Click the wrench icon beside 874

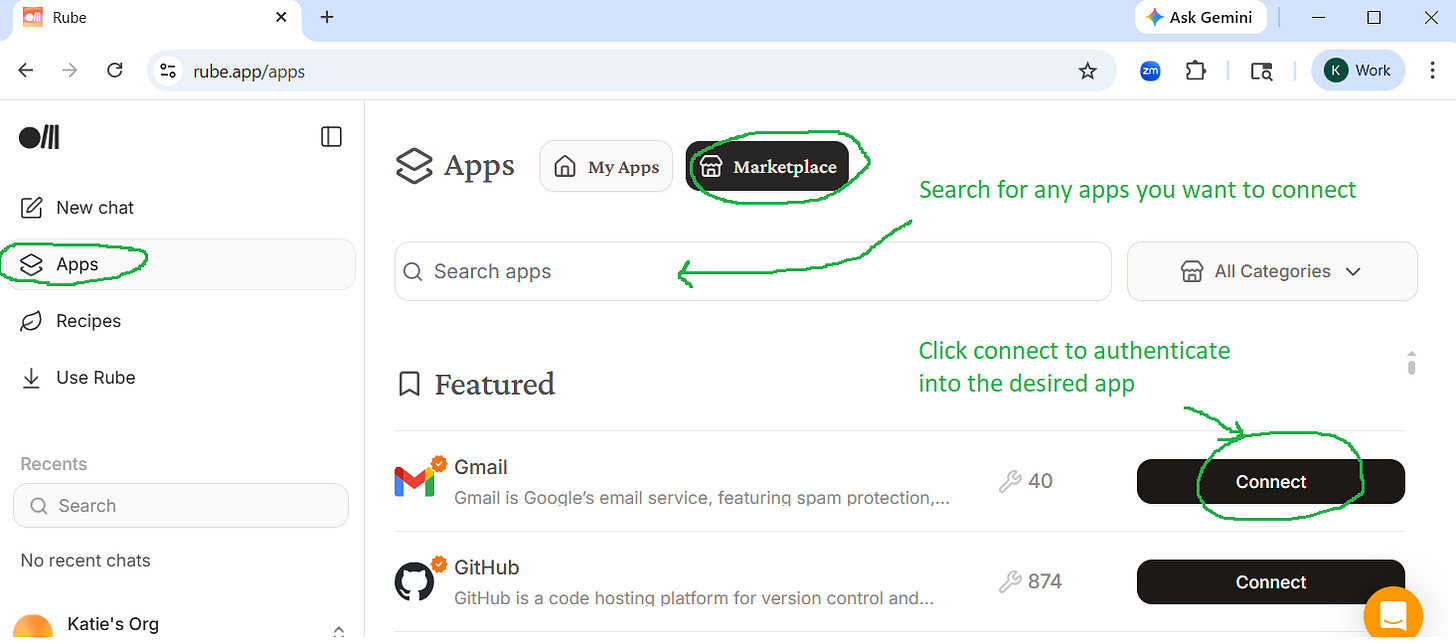point(1010,582)
